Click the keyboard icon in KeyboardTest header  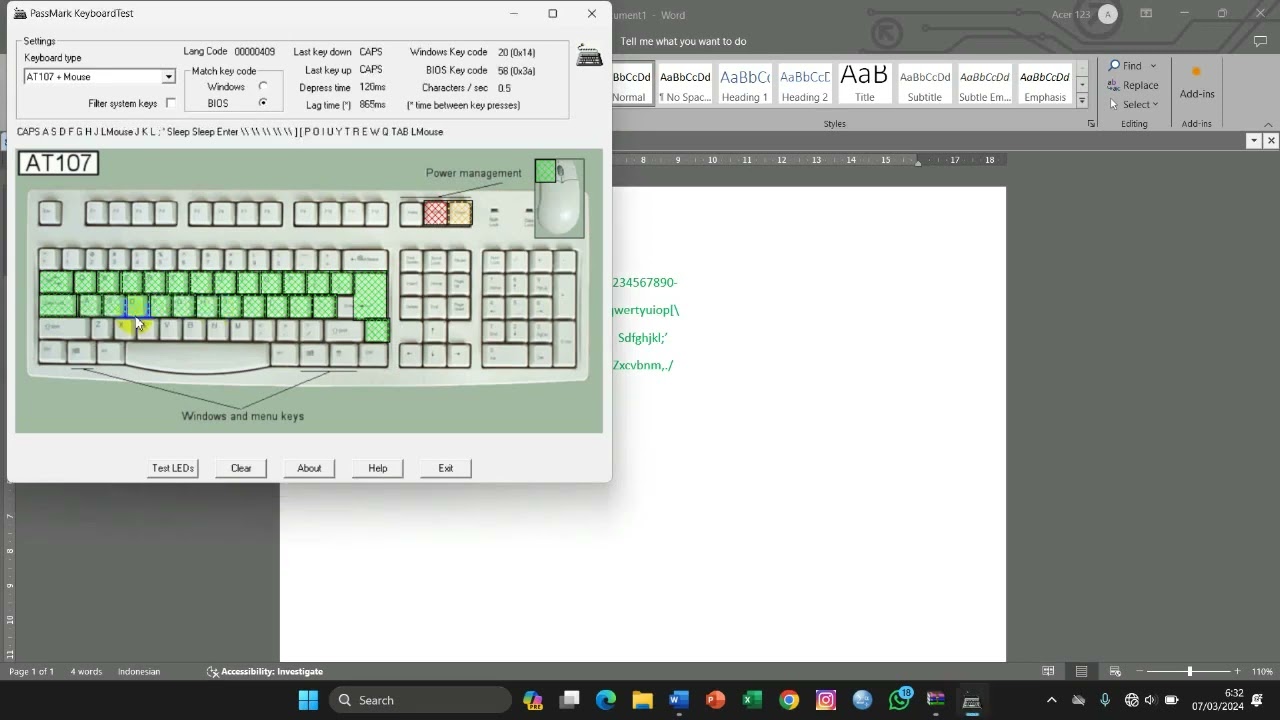589,56
